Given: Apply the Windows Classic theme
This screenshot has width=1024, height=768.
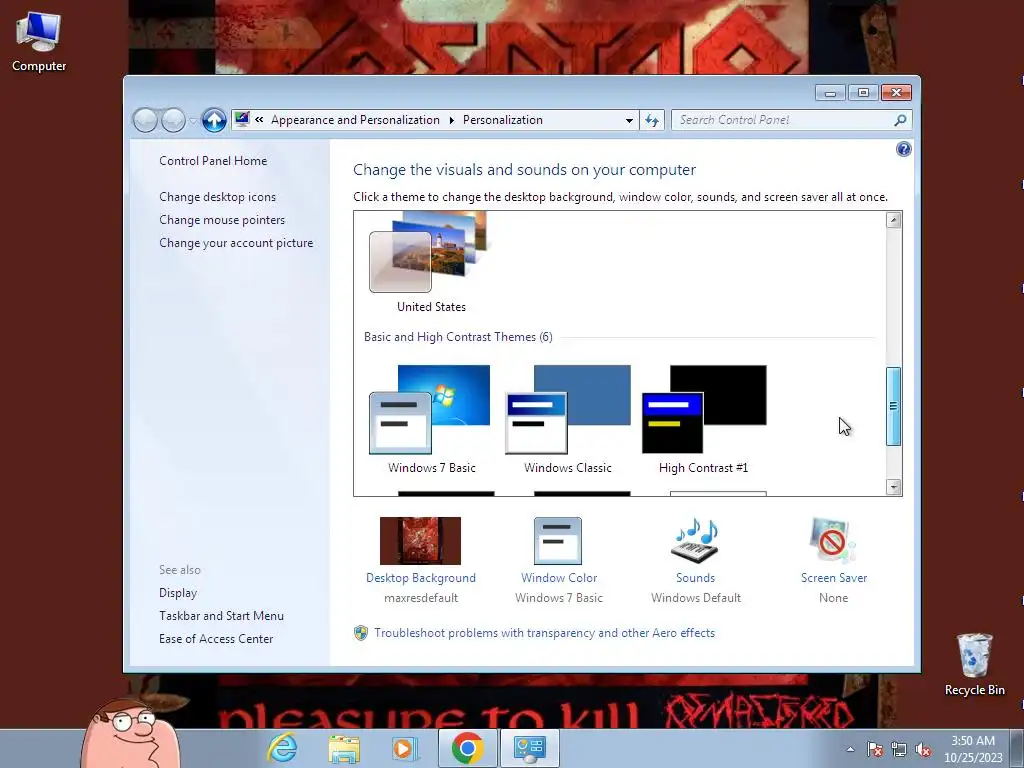Looking at the screenshot, I should [x=568, y=409].
